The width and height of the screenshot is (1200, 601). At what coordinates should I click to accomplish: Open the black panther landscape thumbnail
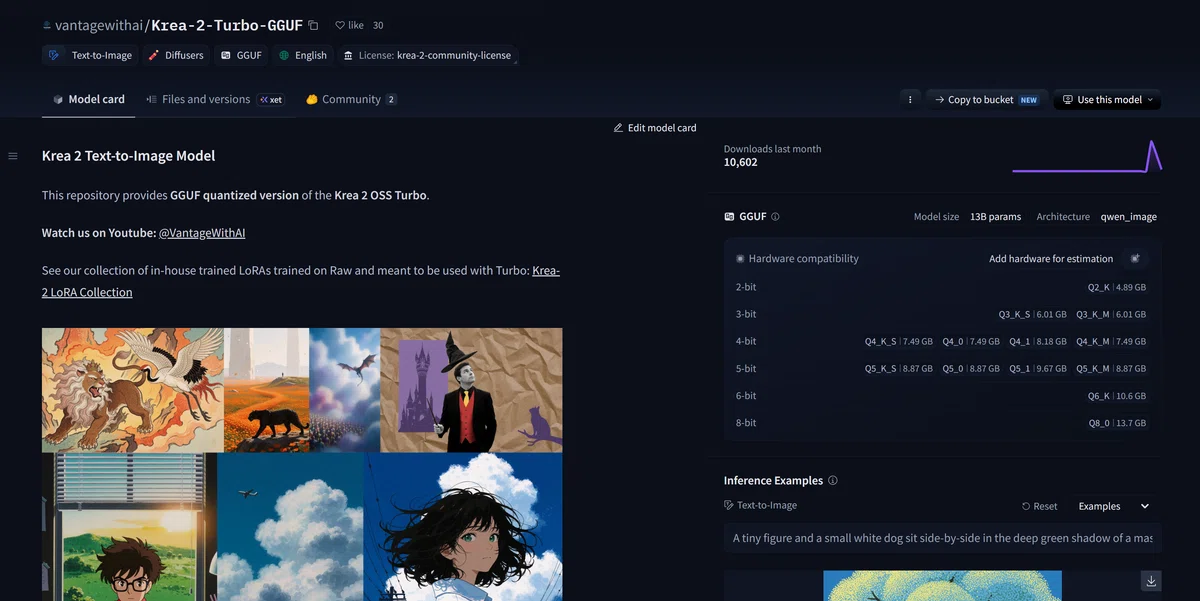tap(267, 390)
